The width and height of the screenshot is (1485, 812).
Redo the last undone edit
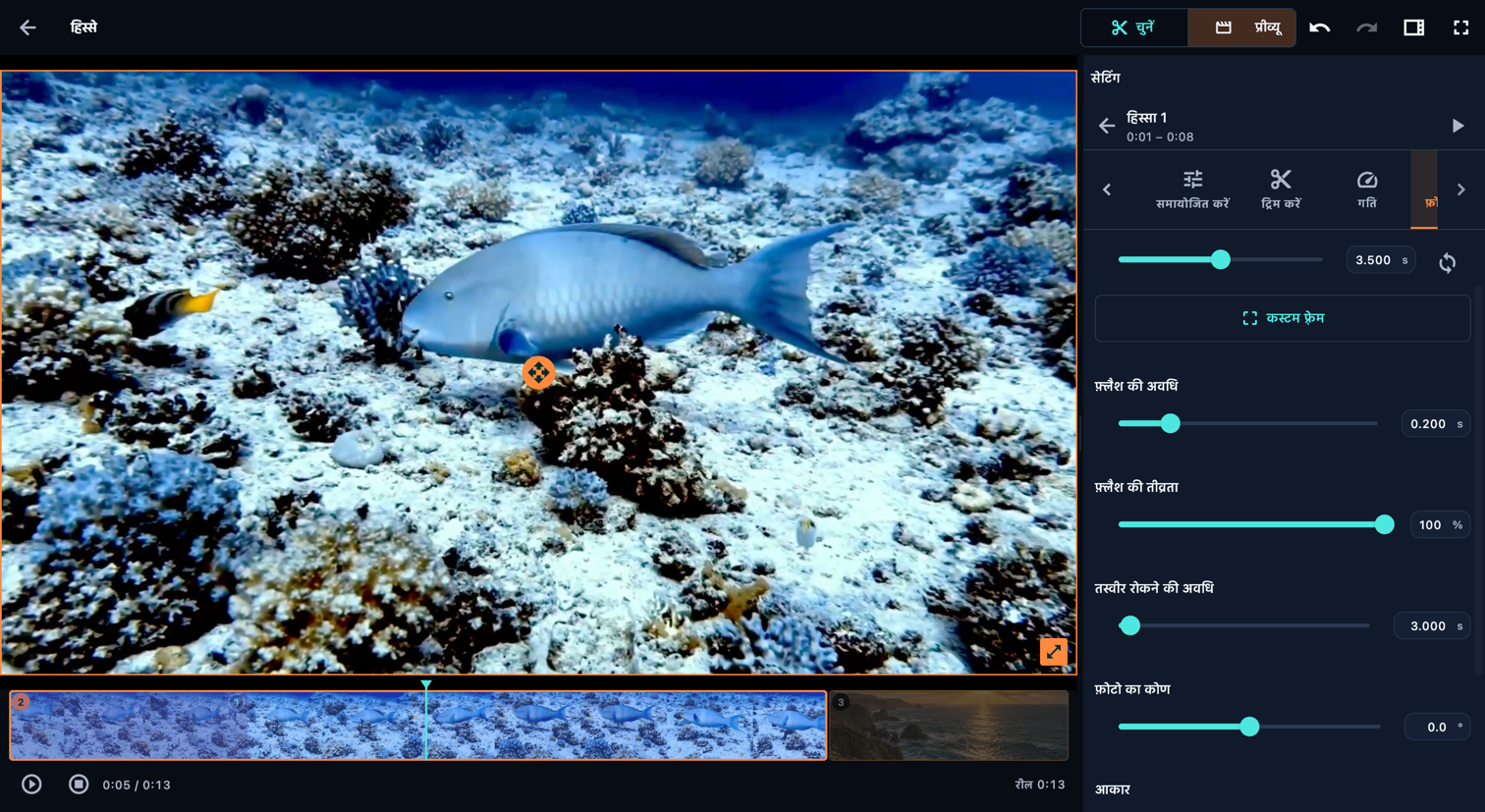click(1367, 27)
